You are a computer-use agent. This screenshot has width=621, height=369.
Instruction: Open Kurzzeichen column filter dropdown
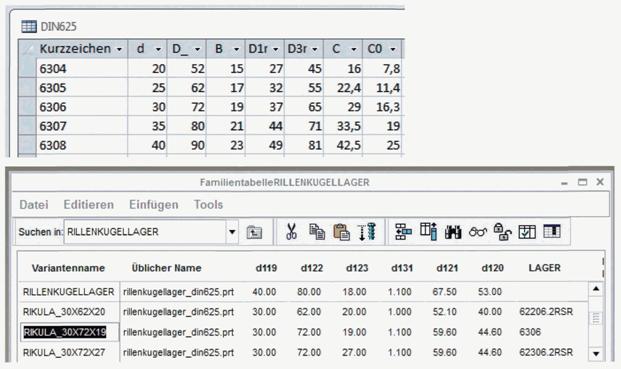(119, 49)
